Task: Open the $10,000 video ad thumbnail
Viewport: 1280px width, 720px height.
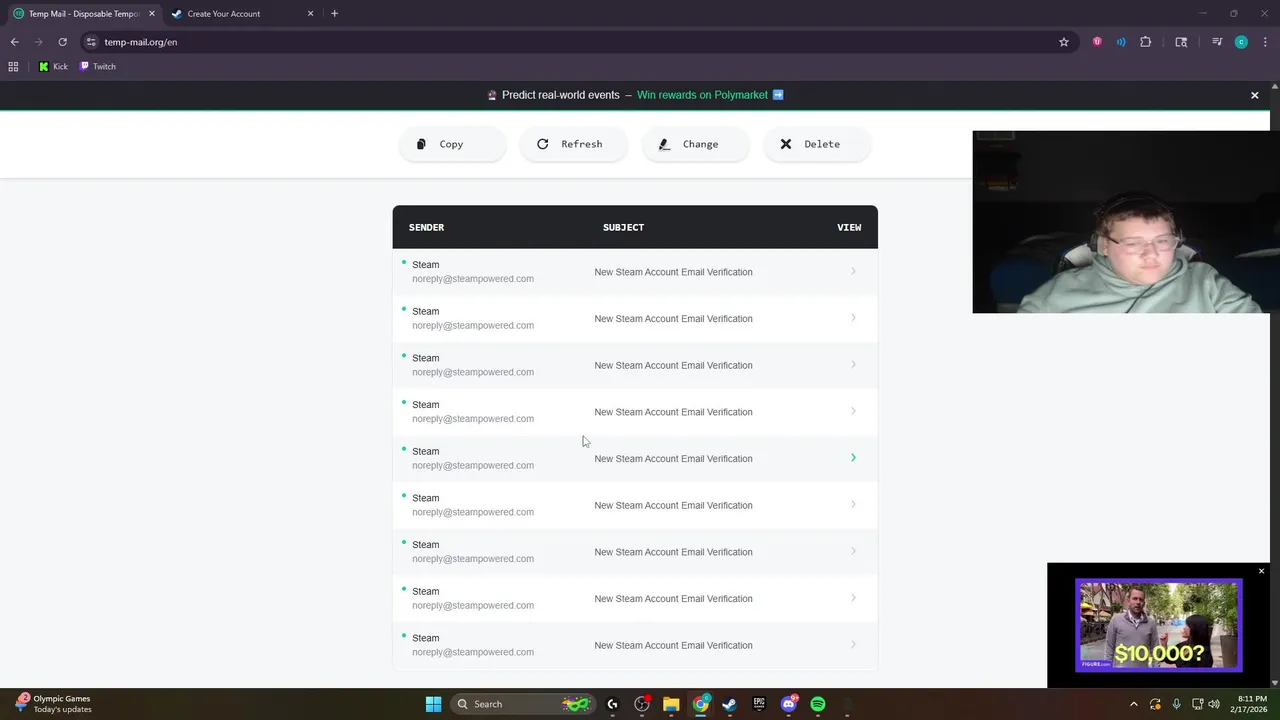Action: coord(1158,625)
